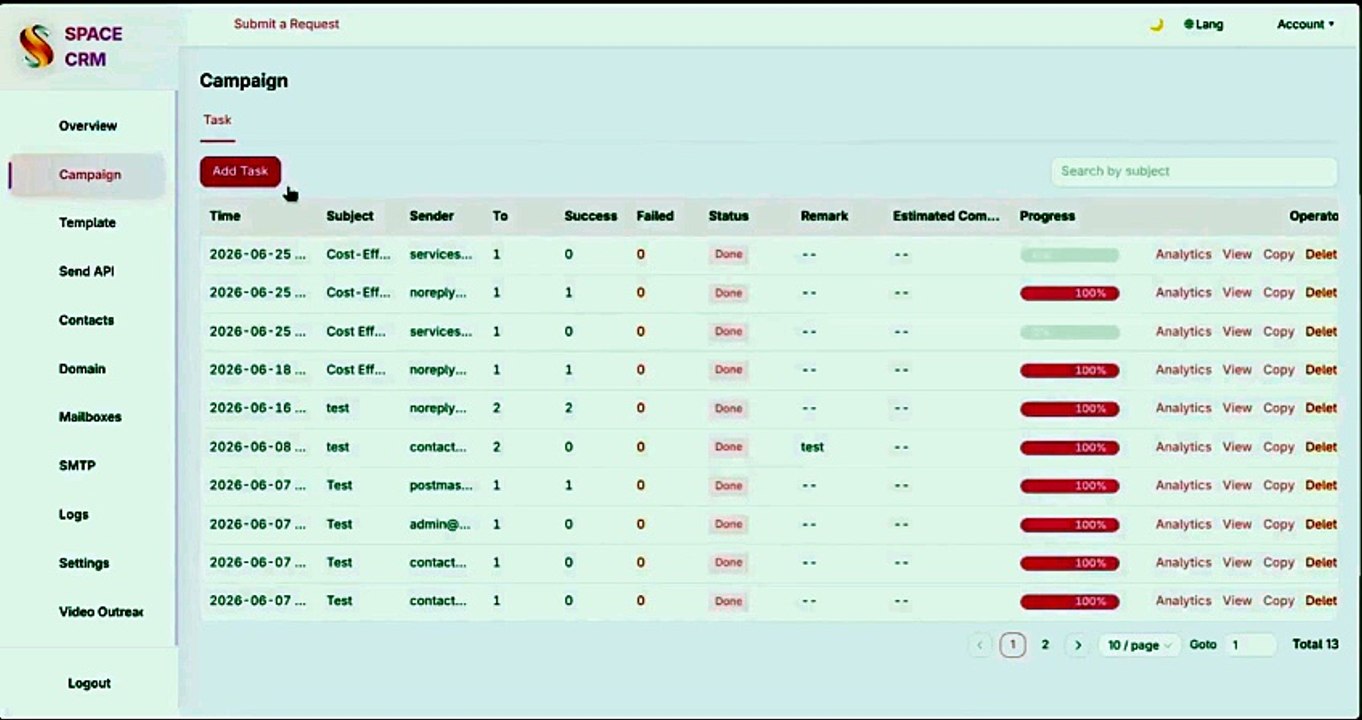Click progress bar of postmas... row
Viewport: 1362px width, 720px height.
[1069, 485]
